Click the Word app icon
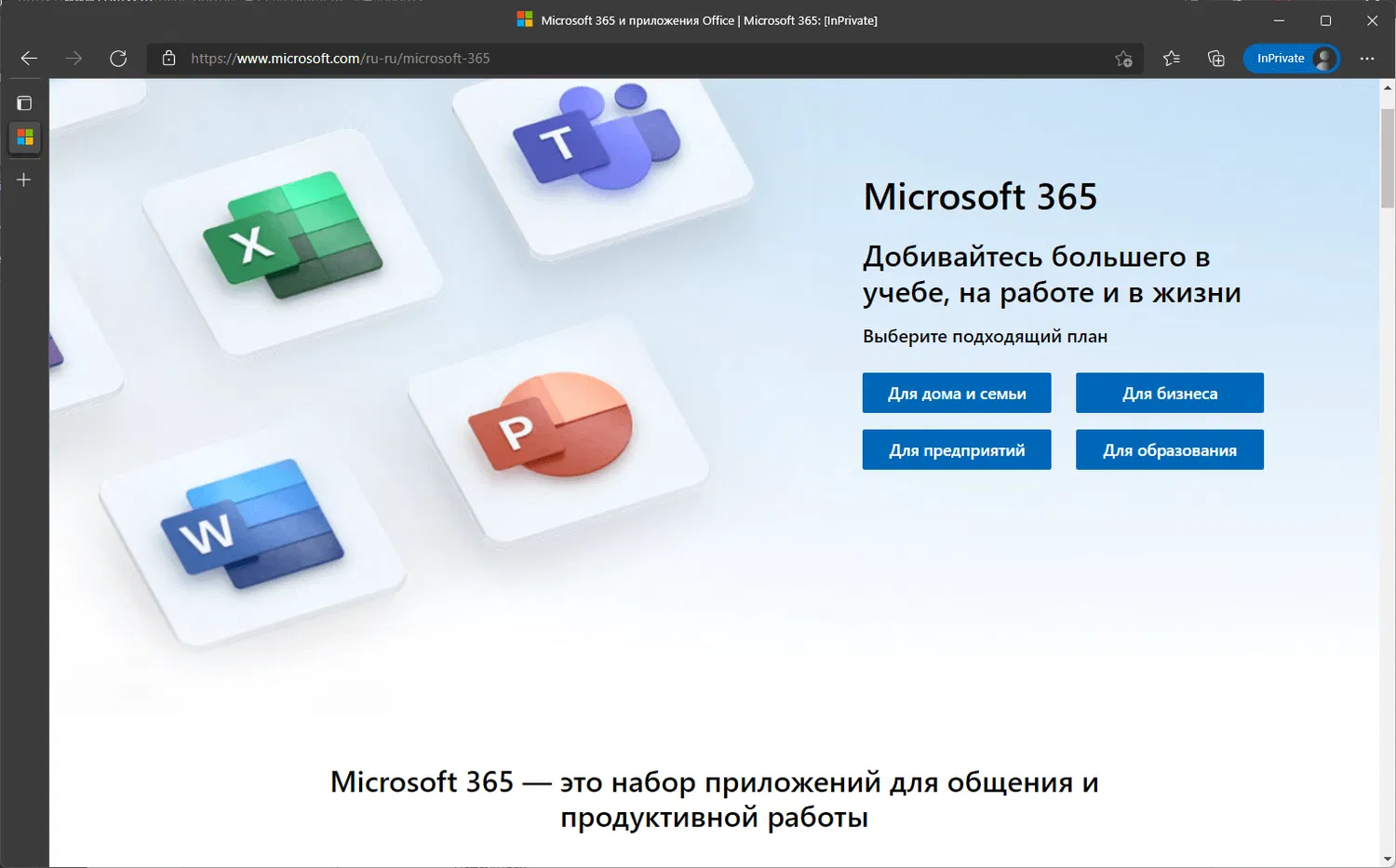 (252, 523)
